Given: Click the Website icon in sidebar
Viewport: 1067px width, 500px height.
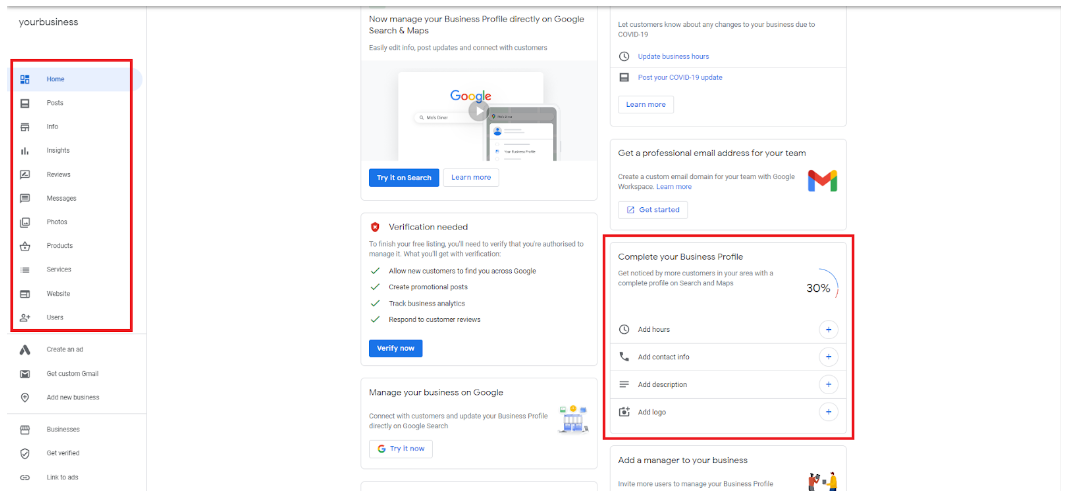Looking at the screenshot, I should tap(25, 294).
